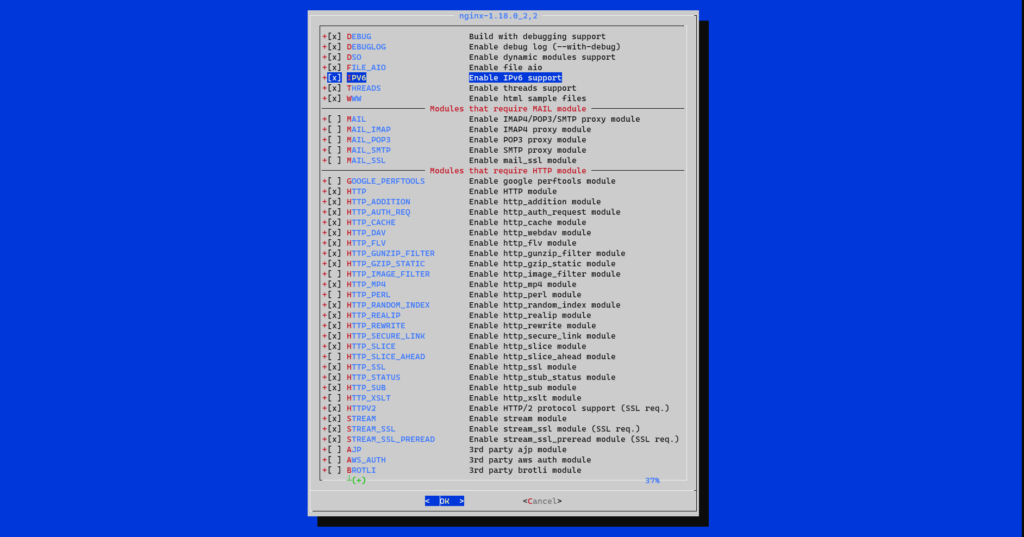Enable the HTTP_IMAGE_FILTER checkbox

click(334, 274)
